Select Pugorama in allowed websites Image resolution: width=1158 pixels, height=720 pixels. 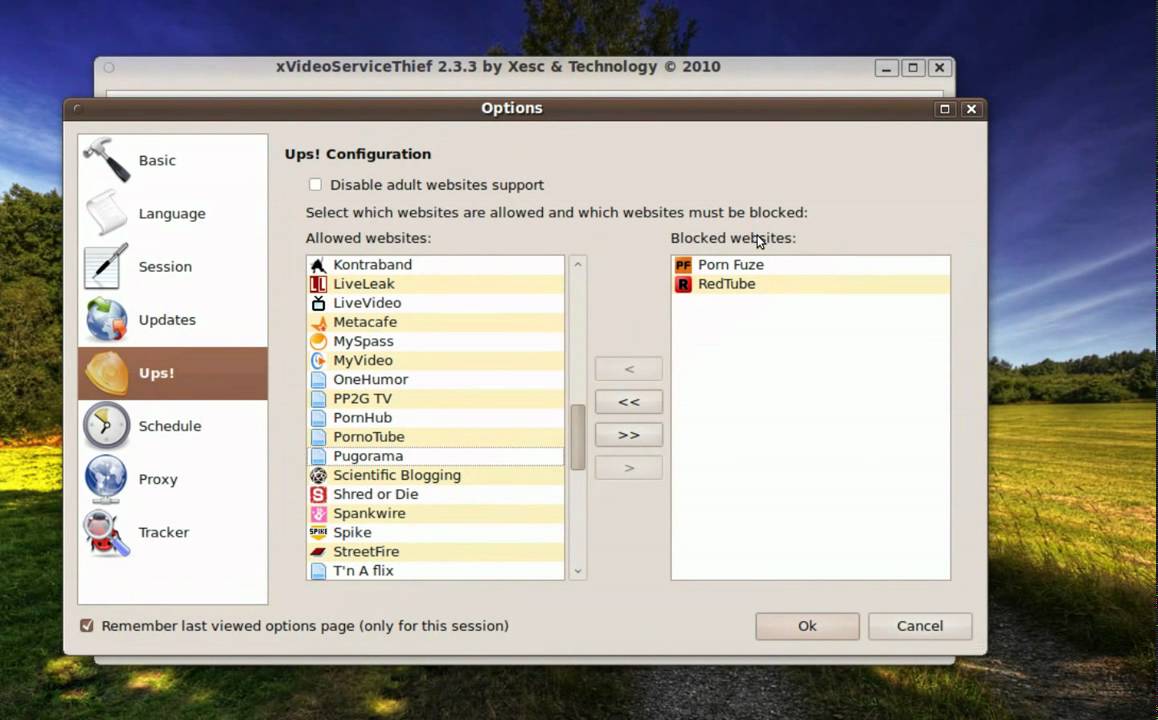(436, 456)
